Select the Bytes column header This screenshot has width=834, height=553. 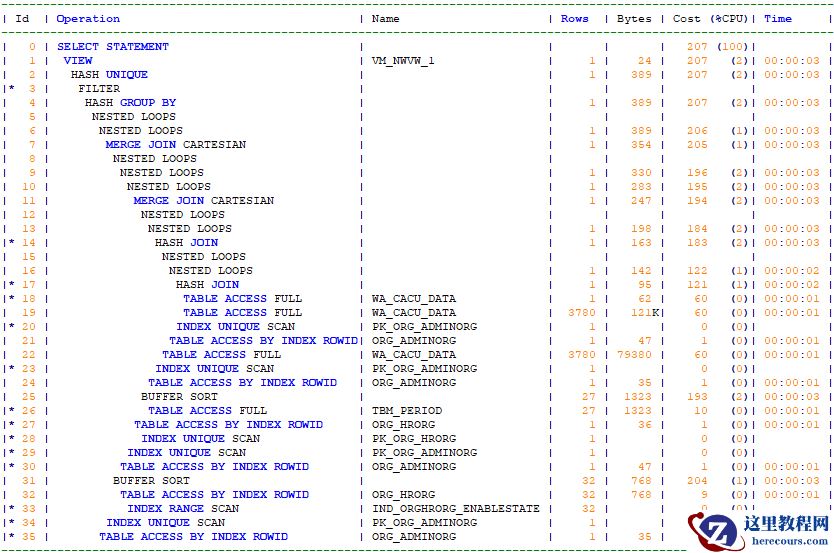(634, 19)
